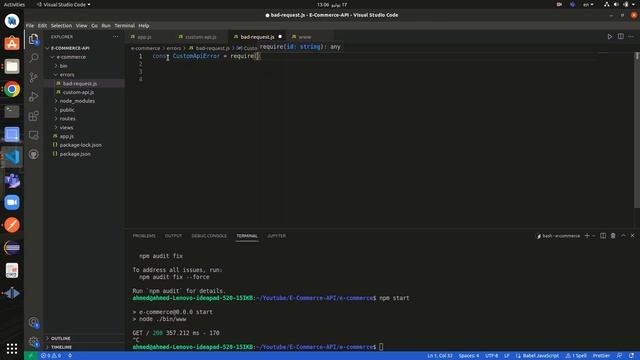Open Zoom from the Ubuntu dock
Screen dimensions: 640x360
click(x=12, y=202)
